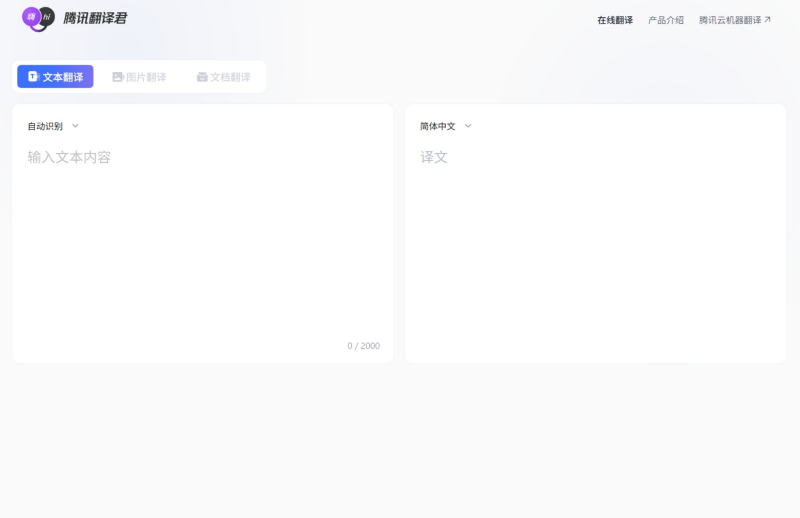Expand the chevron next to 自动识别
Viewport: 800px width, 518px height.
pos(75,126)
